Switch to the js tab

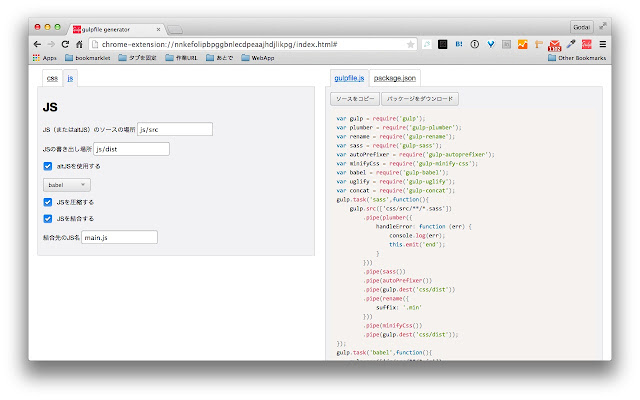click(x=70, y=78)
